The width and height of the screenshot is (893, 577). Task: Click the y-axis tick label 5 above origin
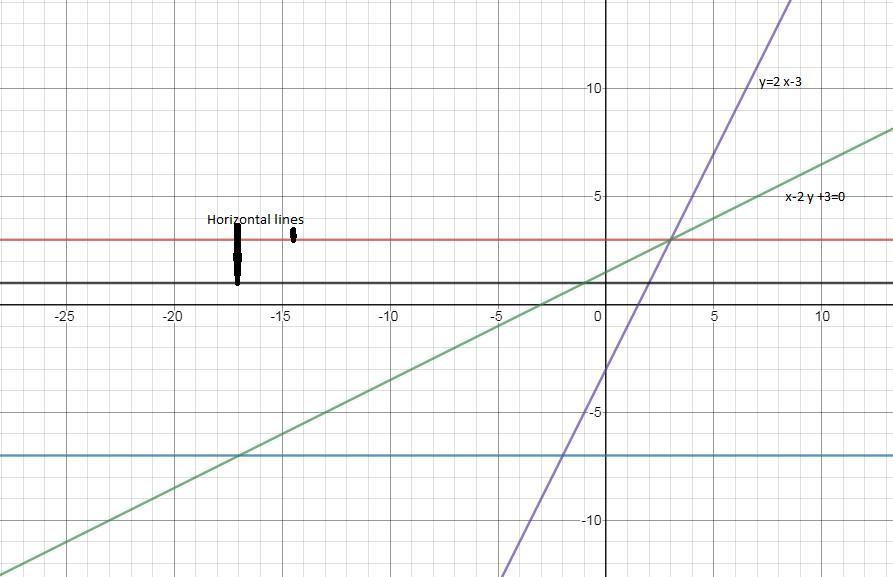597,197
